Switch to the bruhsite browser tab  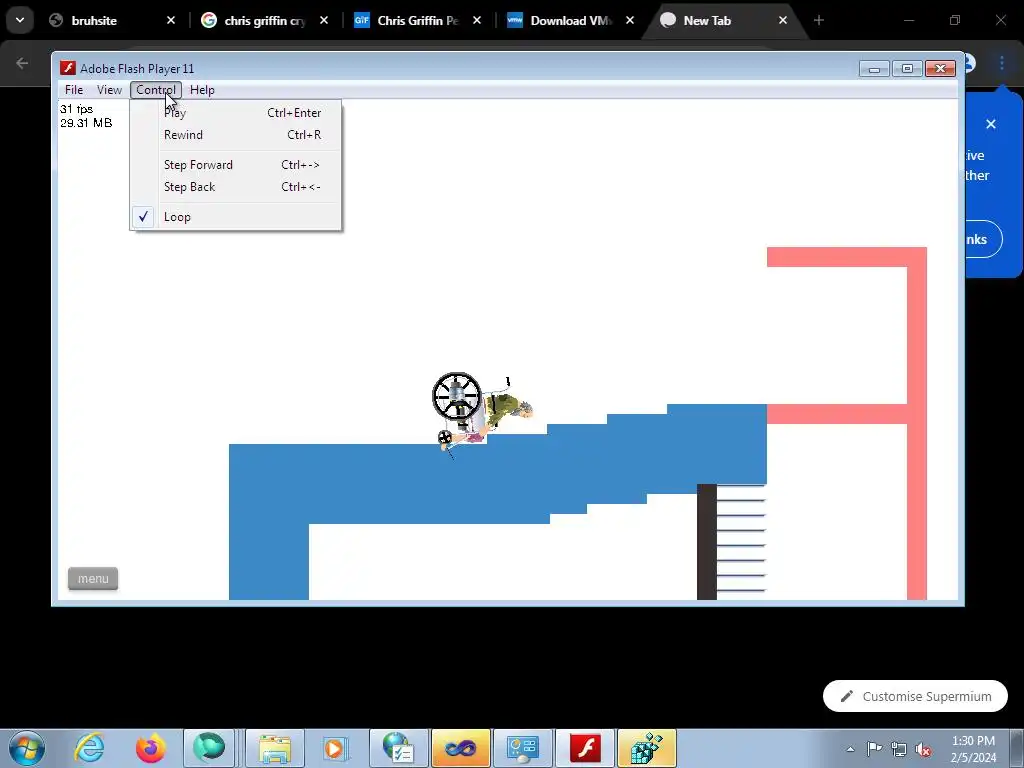coord(111,21)
